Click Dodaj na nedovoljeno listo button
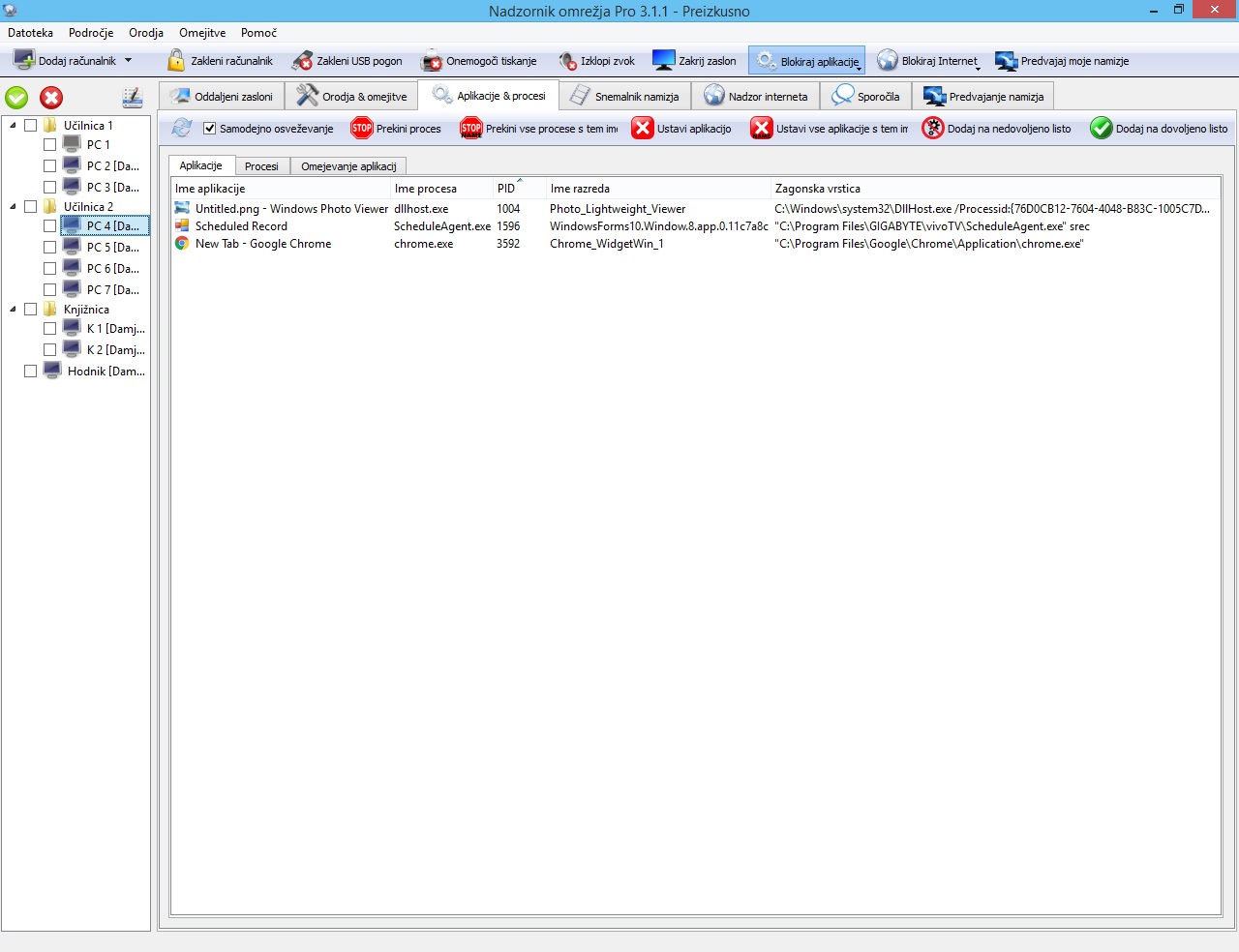The image size is (1239, 952). tap(997, 129)
